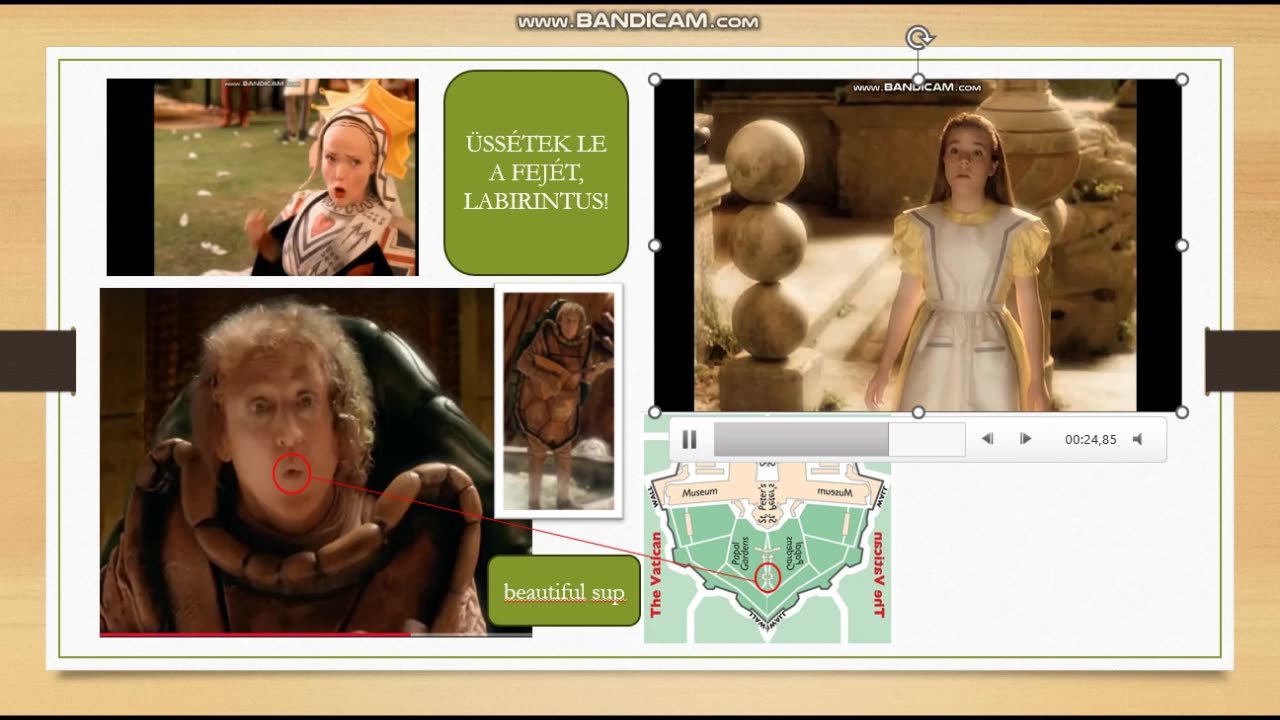Select the small standing turtle picture
This screenshot has width=1280, height=720.
point(558,400)
